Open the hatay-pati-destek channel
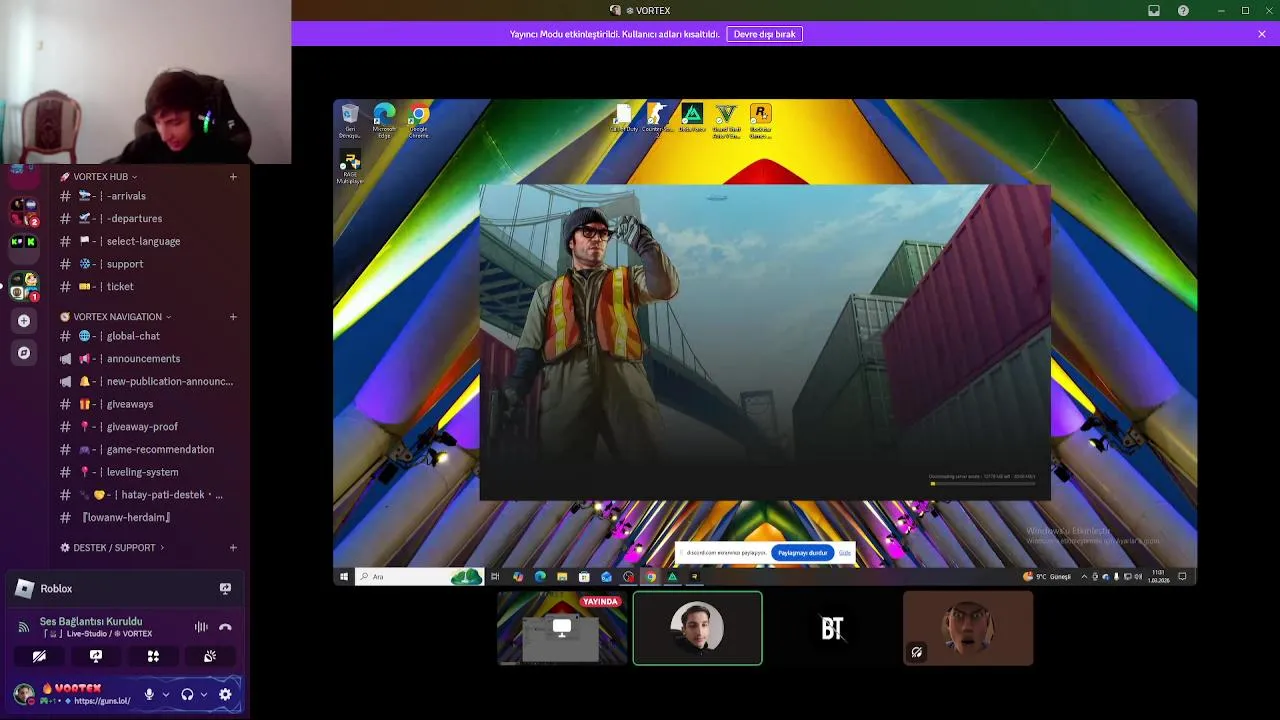The width and height of the screenshot is (1280, 720). pos(148,495)
